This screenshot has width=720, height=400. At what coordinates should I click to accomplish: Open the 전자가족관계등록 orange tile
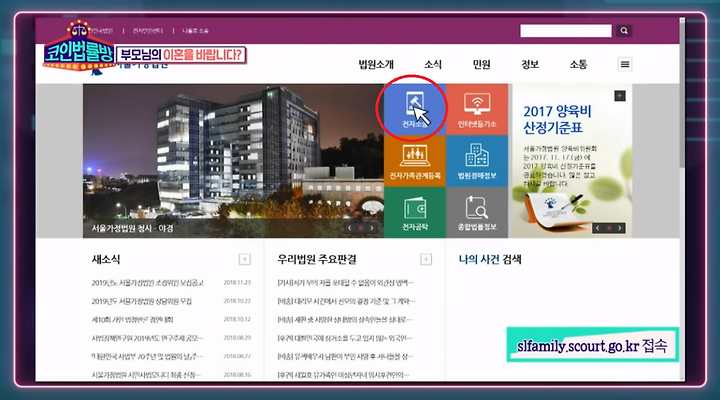pyautogui.click(x=415, y=161)
